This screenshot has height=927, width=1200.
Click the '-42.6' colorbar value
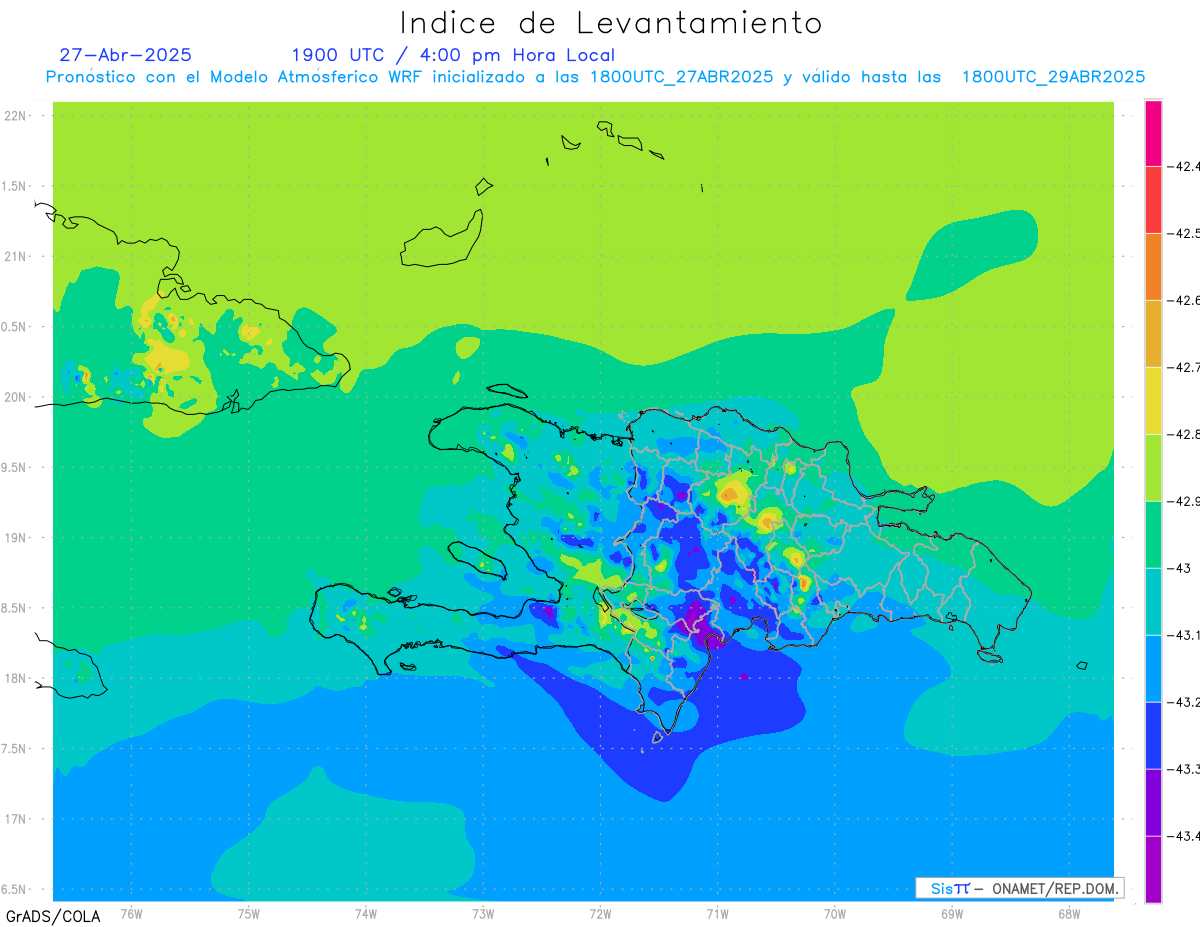(1183, 300)
